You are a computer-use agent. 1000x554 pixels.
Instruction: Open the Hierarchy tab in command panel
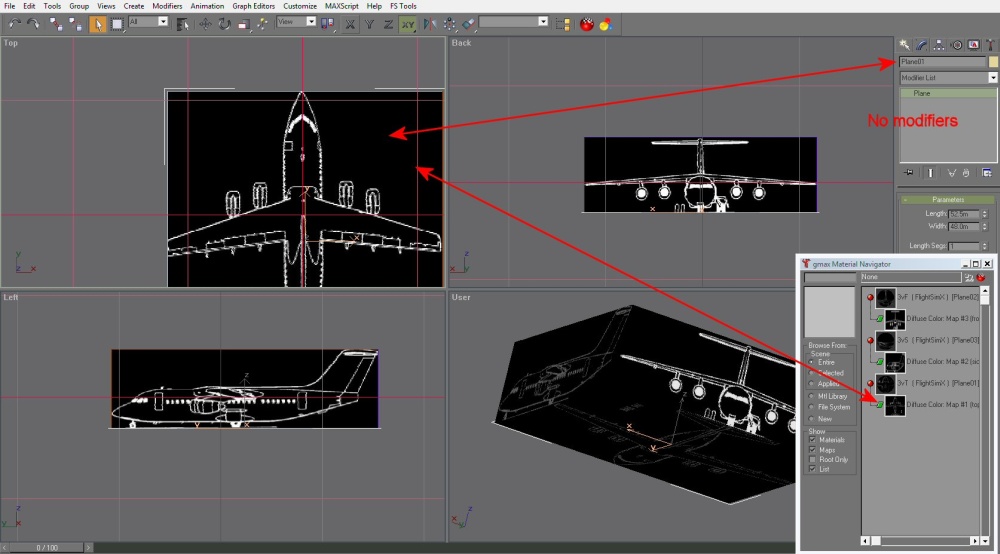point(939,44)
